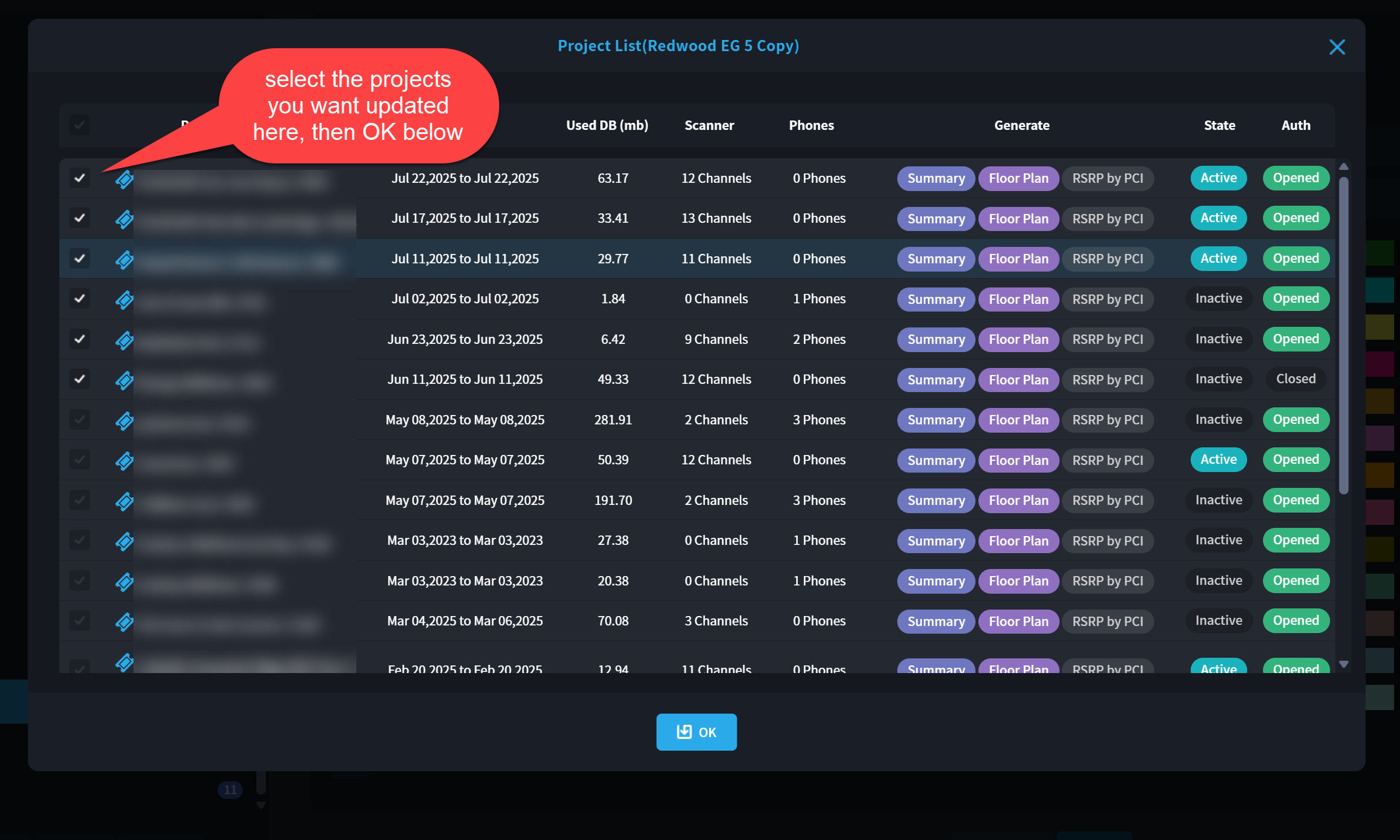Viewport: 1400px width, 840px height.
Task: Check the May 08,2025 project checkbox
Action: [79, 420]
